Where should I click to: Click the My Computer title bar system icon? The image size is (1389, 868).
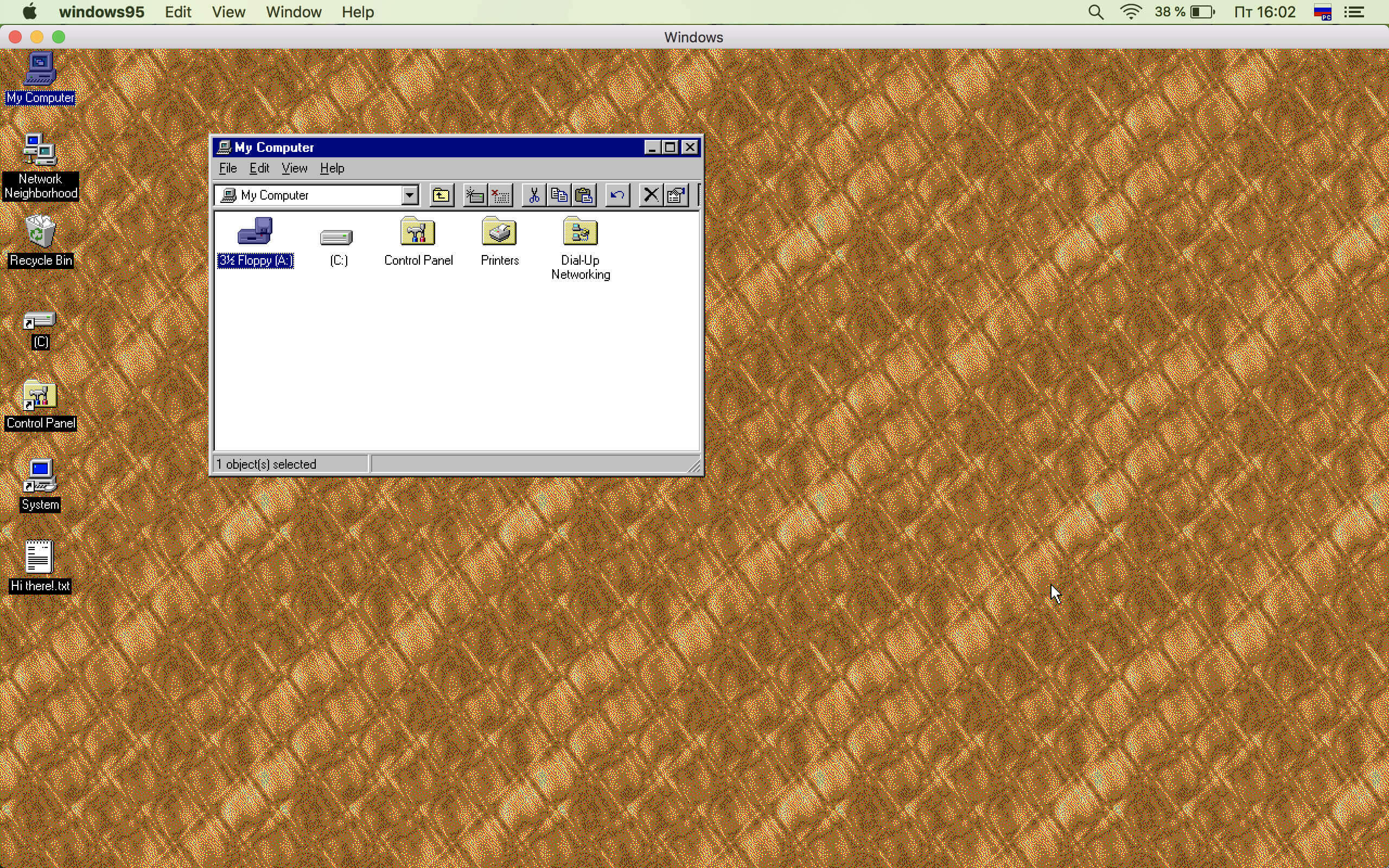[x=224, y=148]
